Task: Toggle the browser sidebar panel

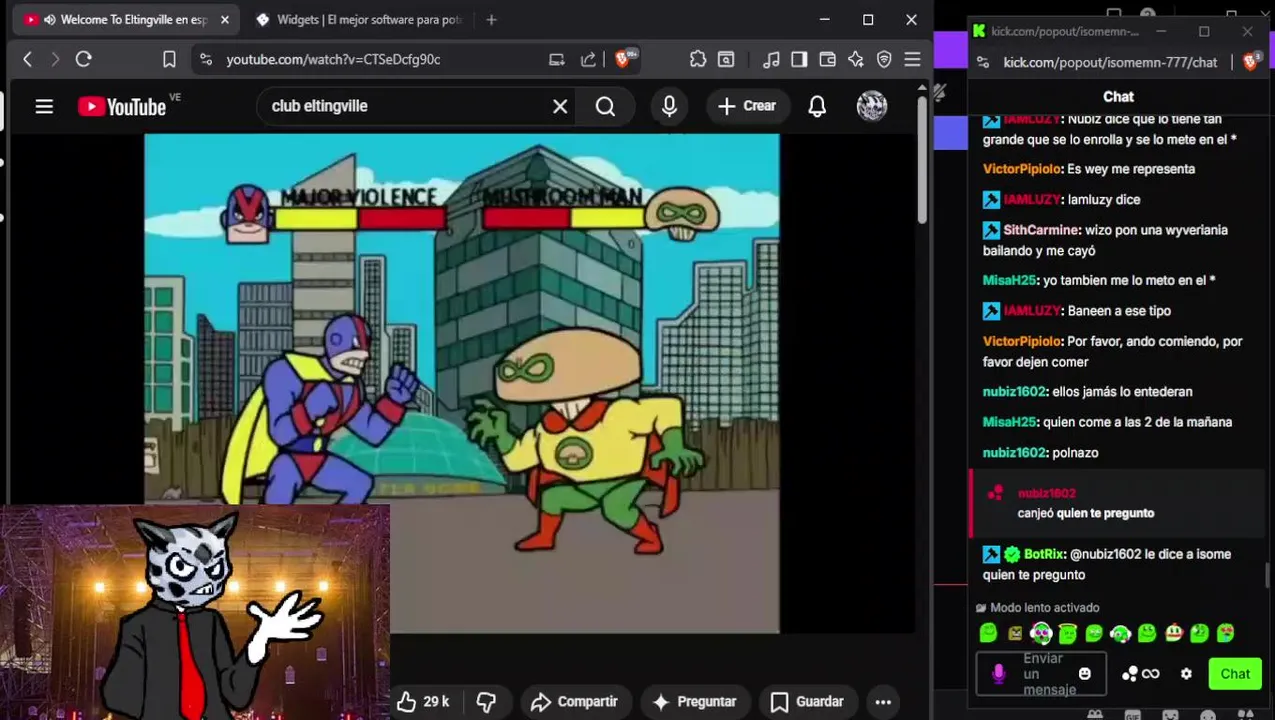Action: (x=799, y=60)
